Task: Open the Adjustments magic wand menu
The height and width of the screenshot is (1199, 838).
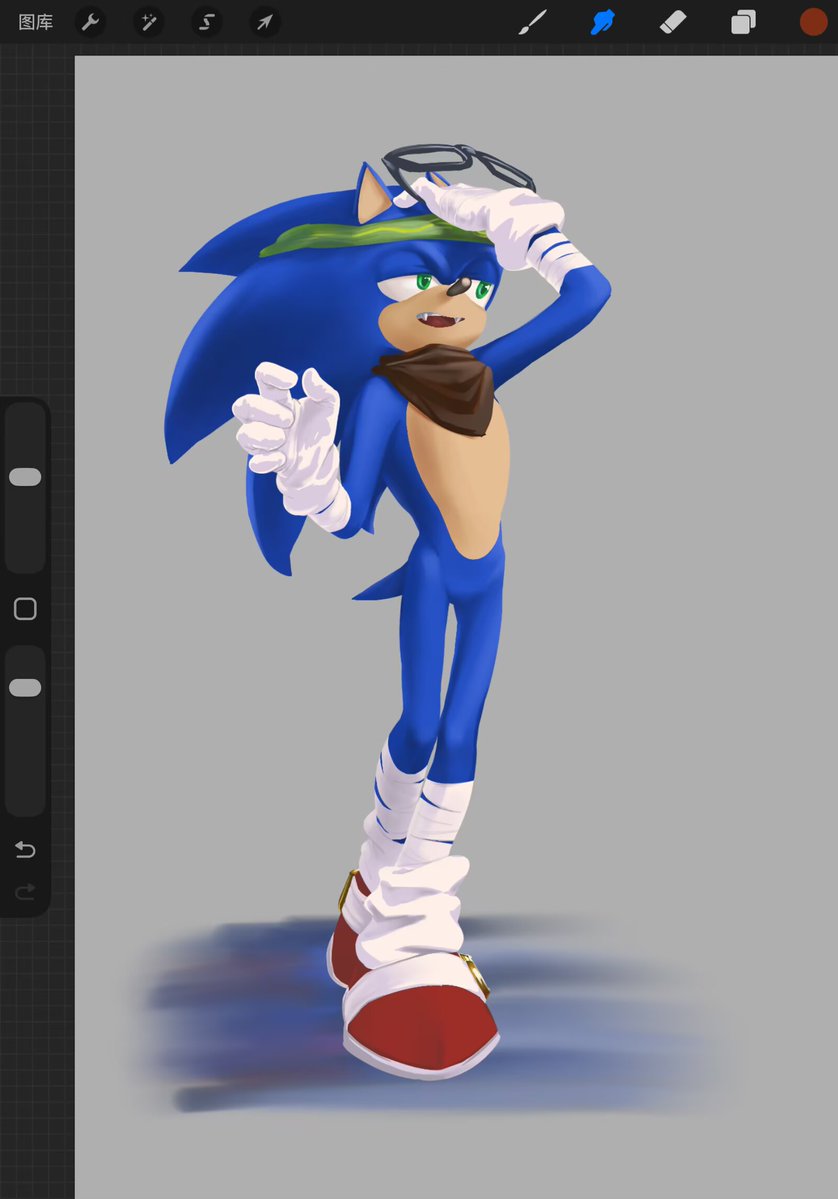Action: click(148, 22)
